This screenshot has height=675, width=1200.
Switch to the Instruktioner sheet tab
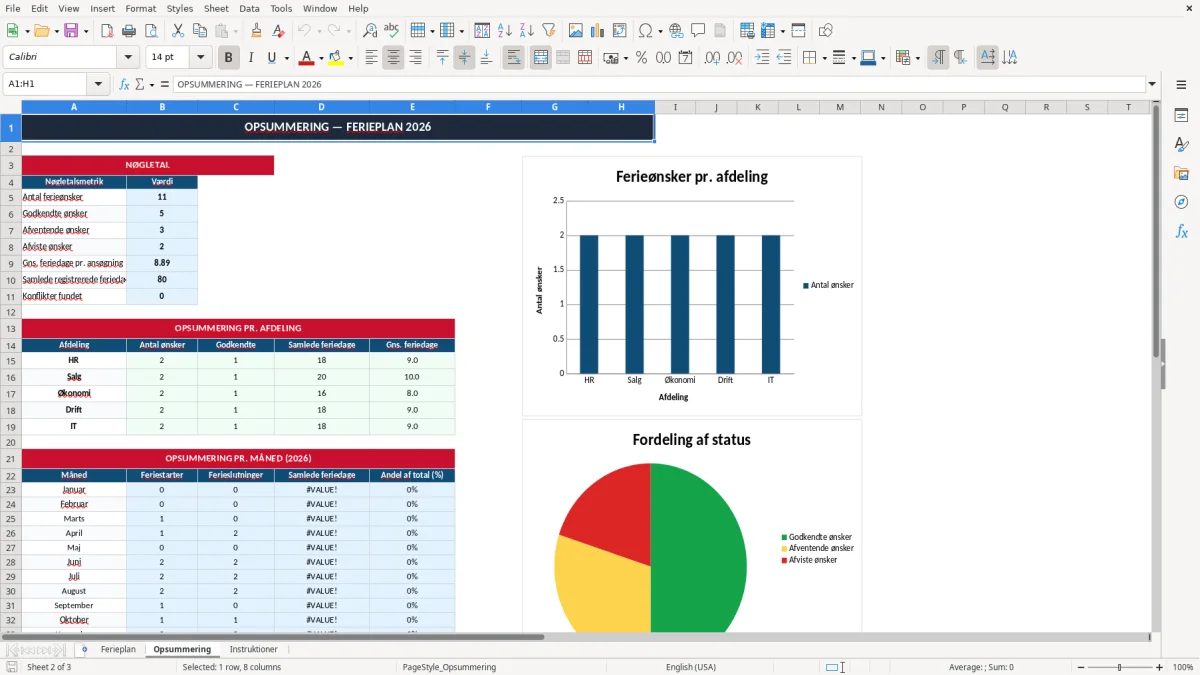(253, 649)
